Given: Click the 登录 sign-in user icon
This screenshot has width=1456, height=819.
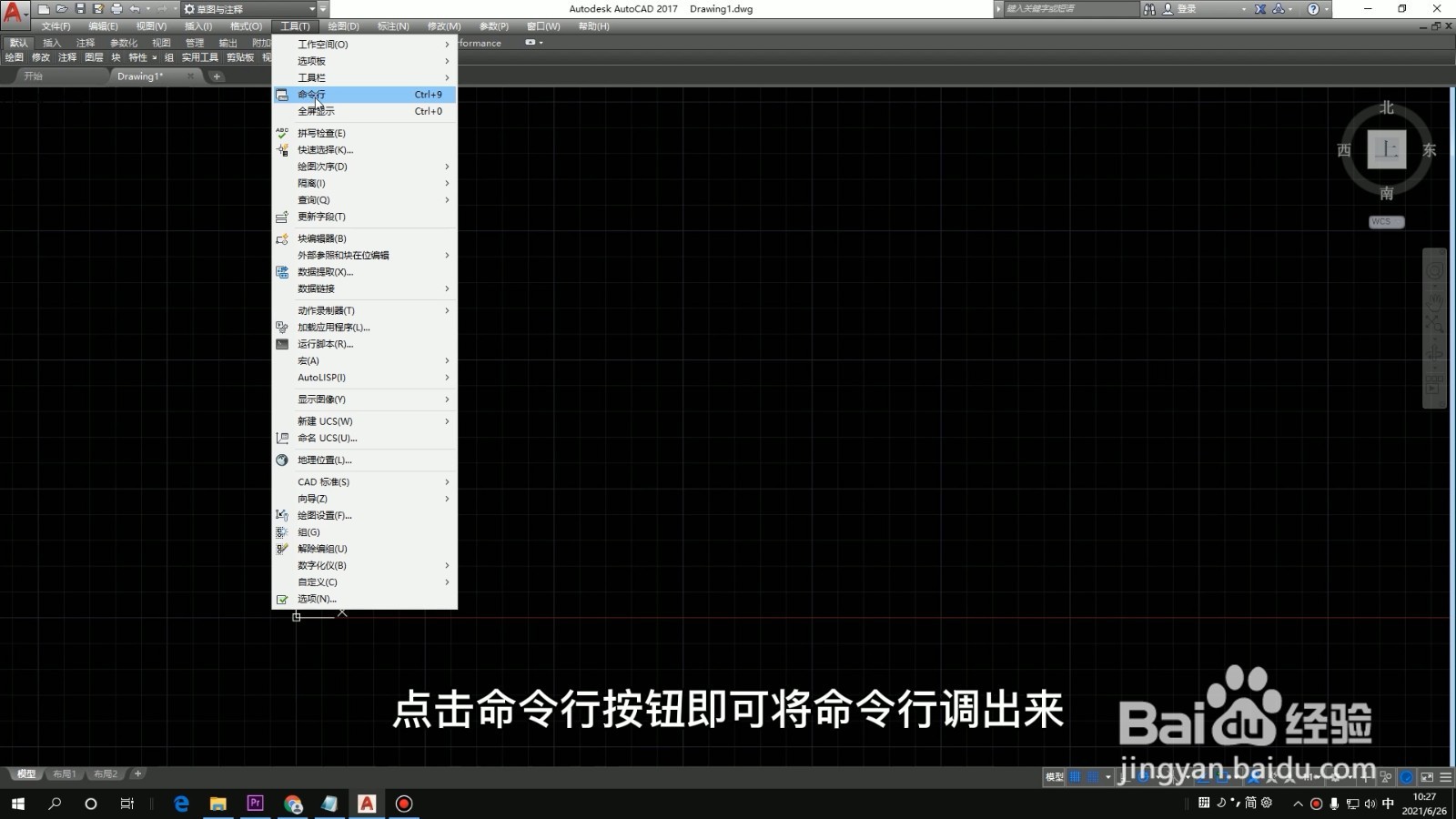Looking at the screenshot, I should (x=1168, y=8).
